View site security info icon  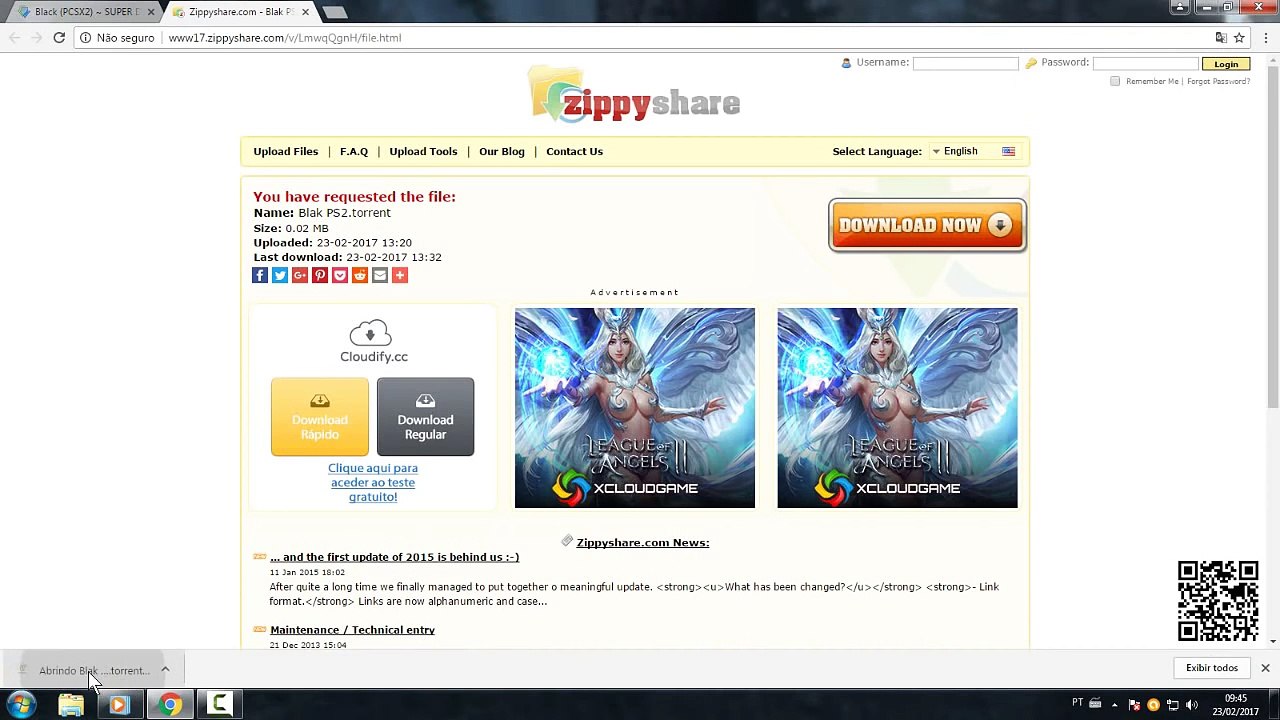tap(86, 38)
